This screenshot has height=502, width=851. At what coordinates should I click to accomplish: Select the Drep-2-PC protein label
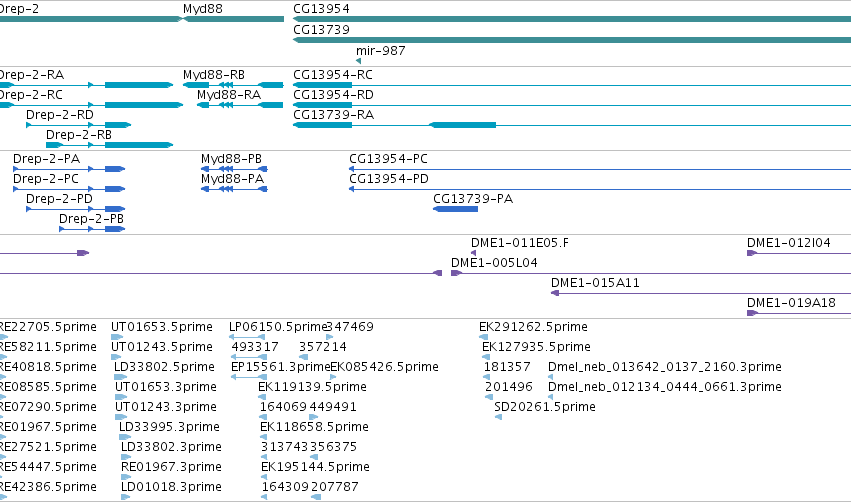46,179
